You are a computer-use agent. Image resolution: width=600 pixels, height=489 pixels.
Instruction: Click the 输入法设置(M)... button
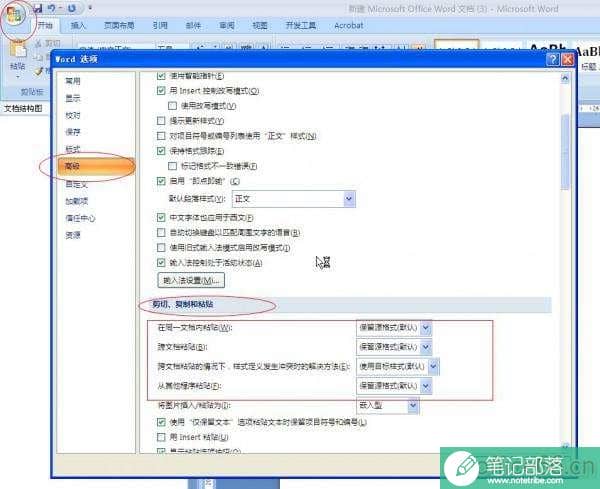191,280
